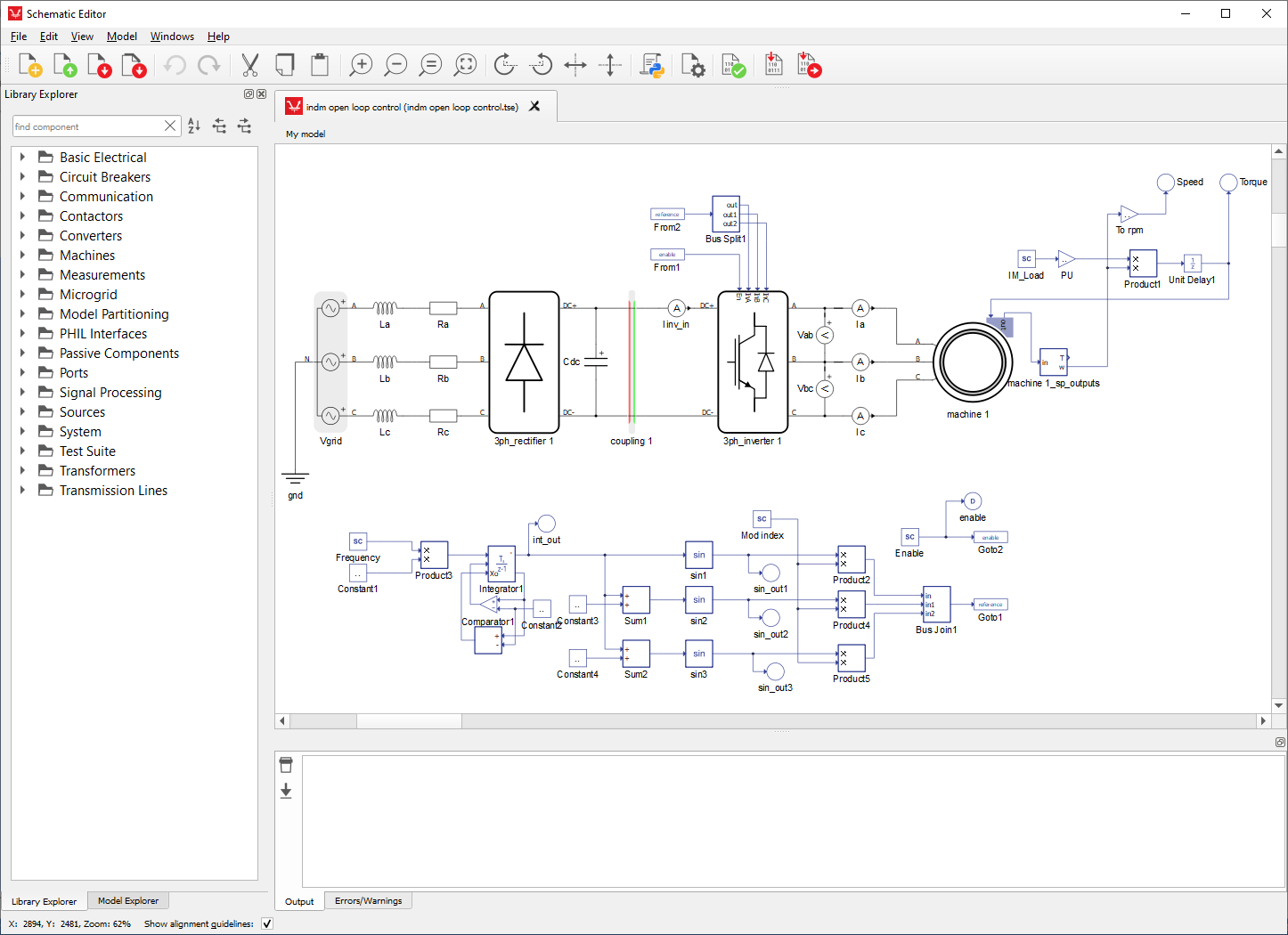Click the Paste clipboard icon
1288x935 pixels.
(x=320, y=65)
